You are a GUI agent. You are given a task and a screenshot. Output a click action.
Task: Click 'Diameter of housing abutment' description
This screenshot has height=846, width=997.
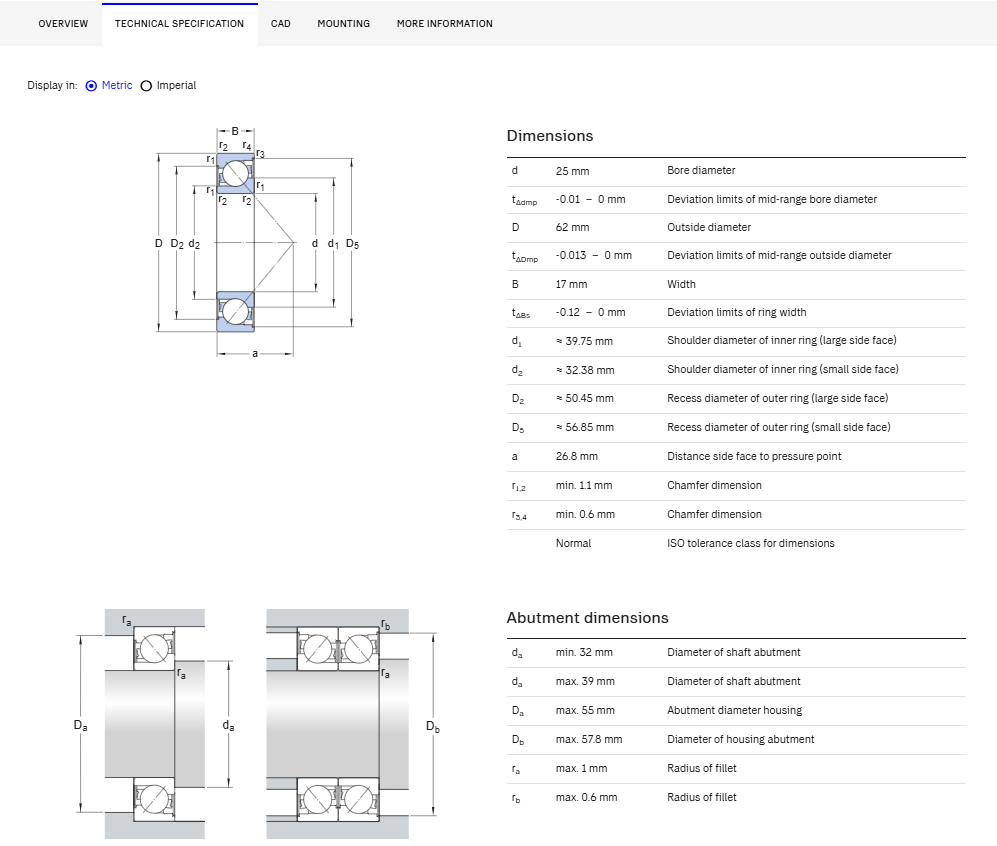740,739
